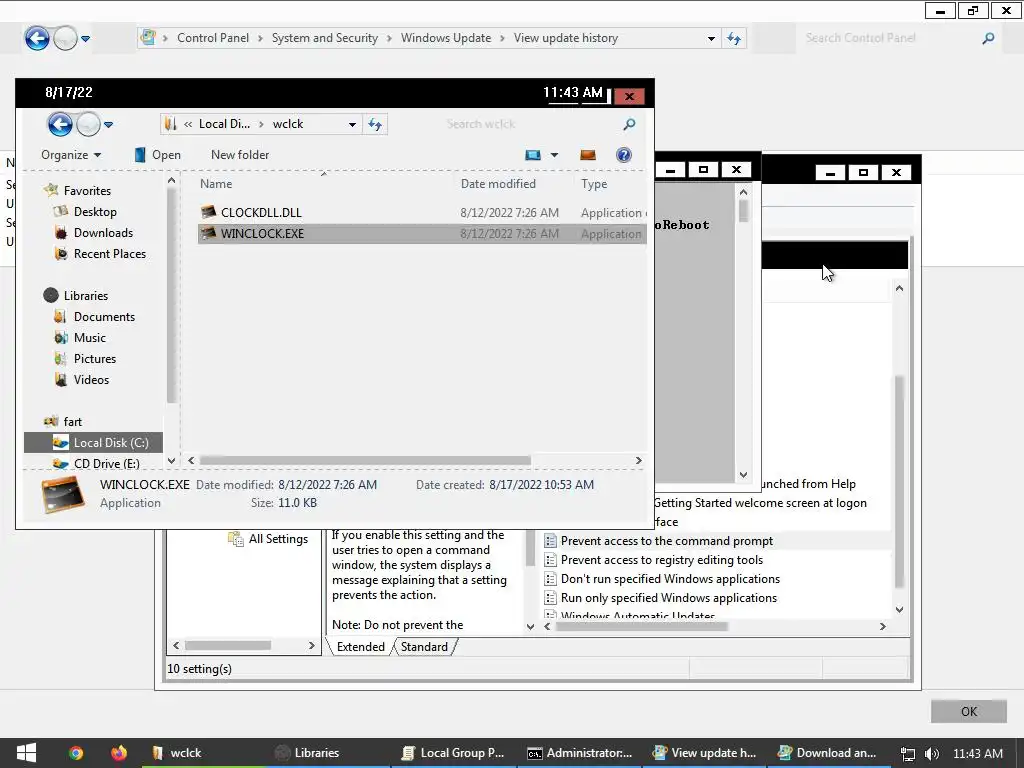Screen dimensions: 1024x768
Task: Refresh the wclck folder view
Action: [375, 124]
